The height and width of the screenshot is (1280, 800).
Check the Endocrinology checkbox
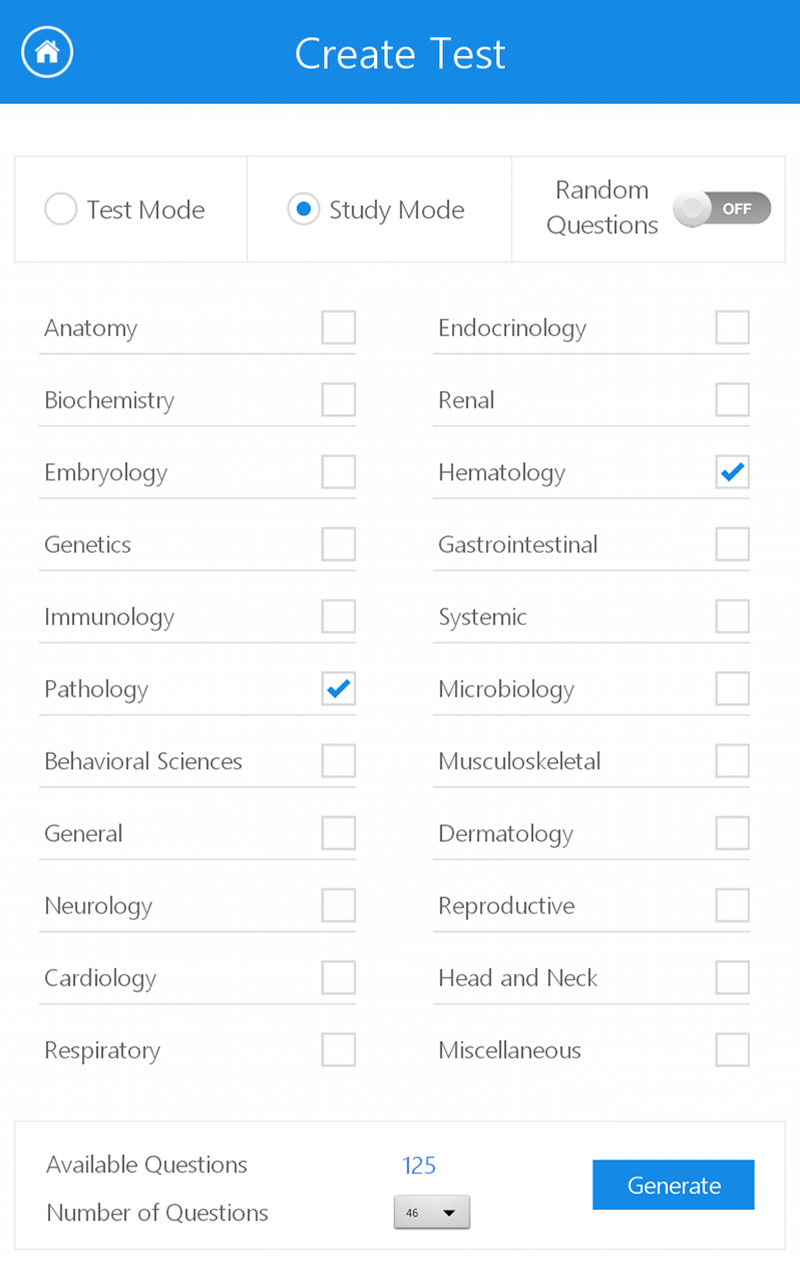pyautogui.click(x=733, y=327)
